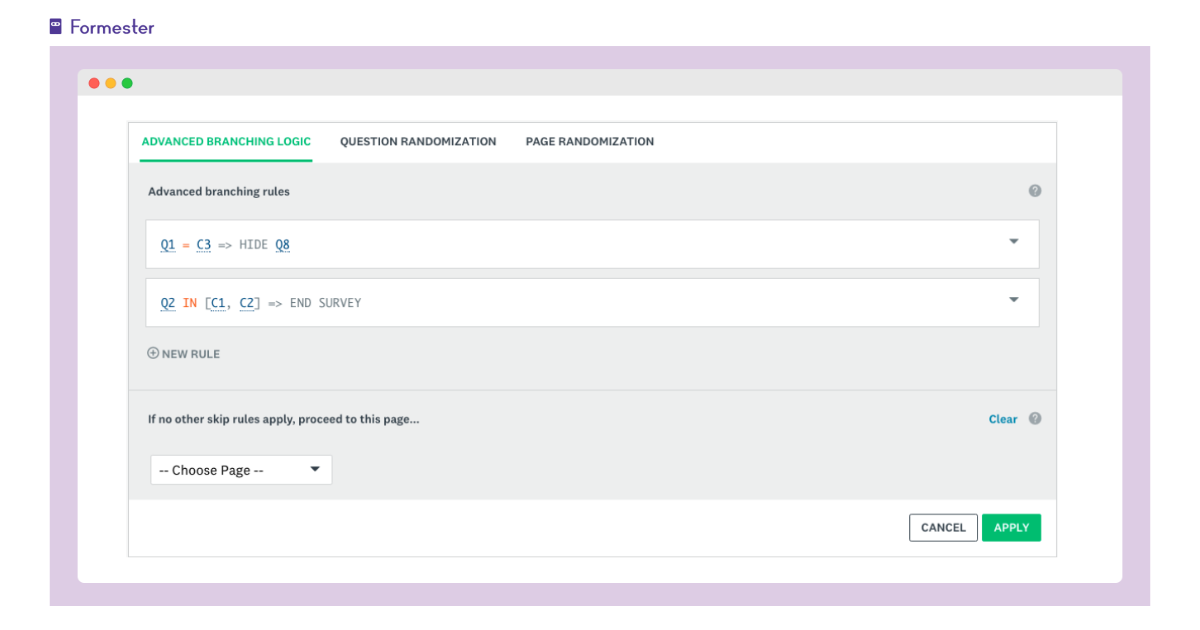
Task: Click the Formester logo icon
Action: click(x=55, y=25)
